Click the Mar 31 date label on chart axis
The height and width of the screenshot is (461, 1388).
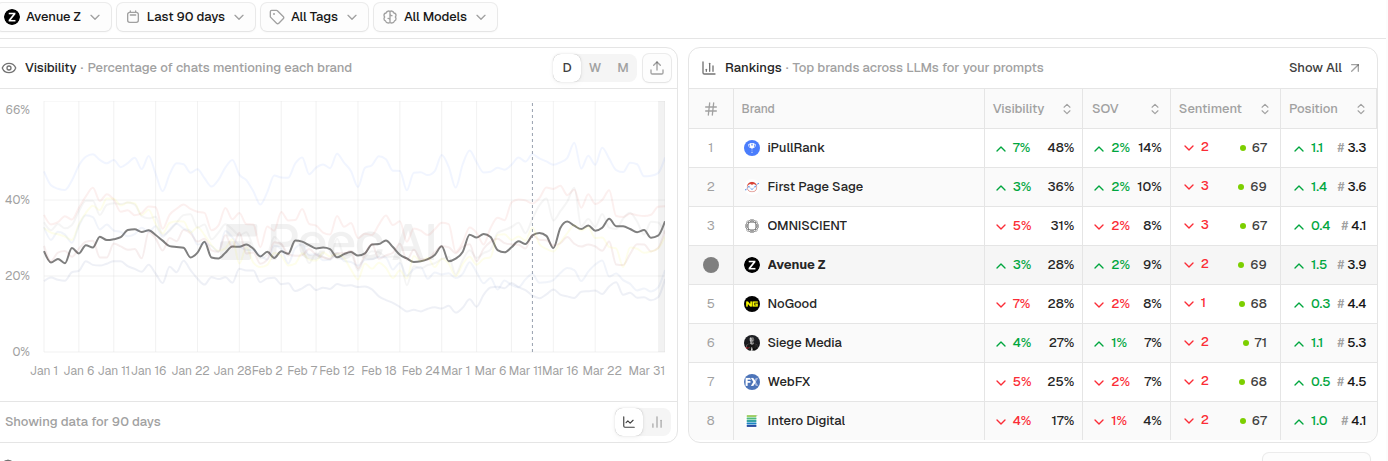click(x=645, y=371)
